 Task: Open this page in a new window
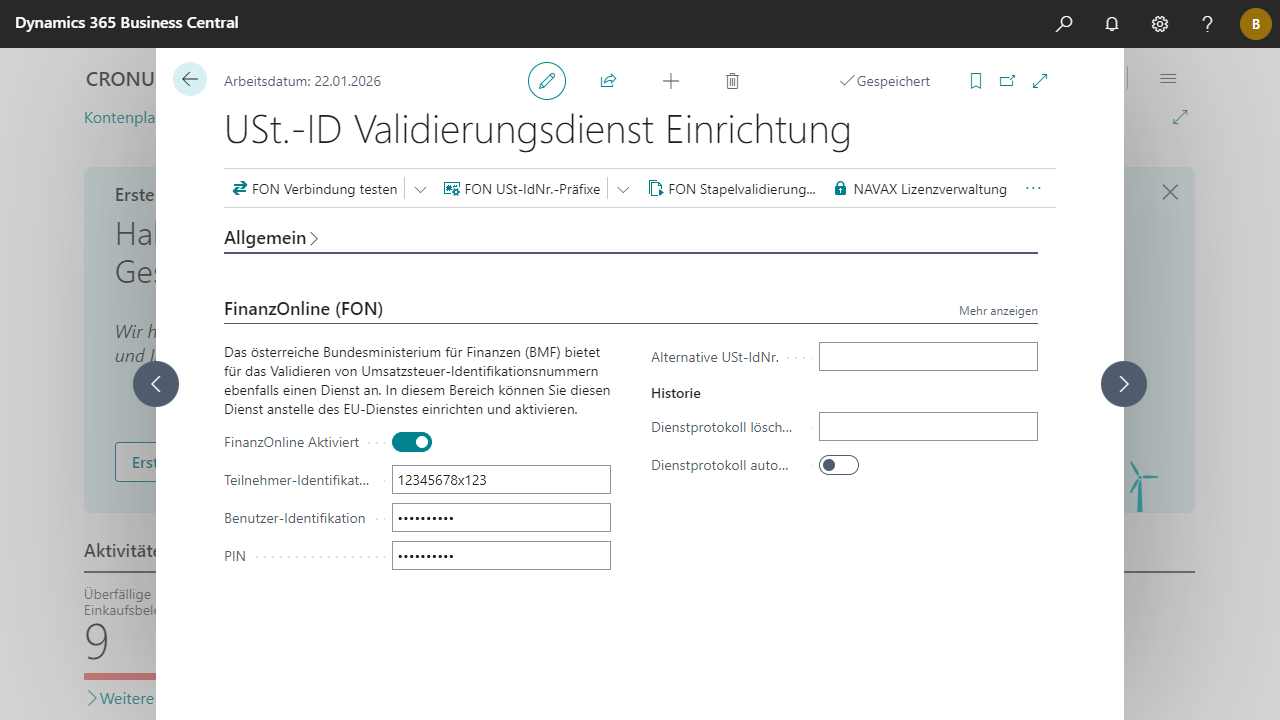click(x=1008, y=81)
